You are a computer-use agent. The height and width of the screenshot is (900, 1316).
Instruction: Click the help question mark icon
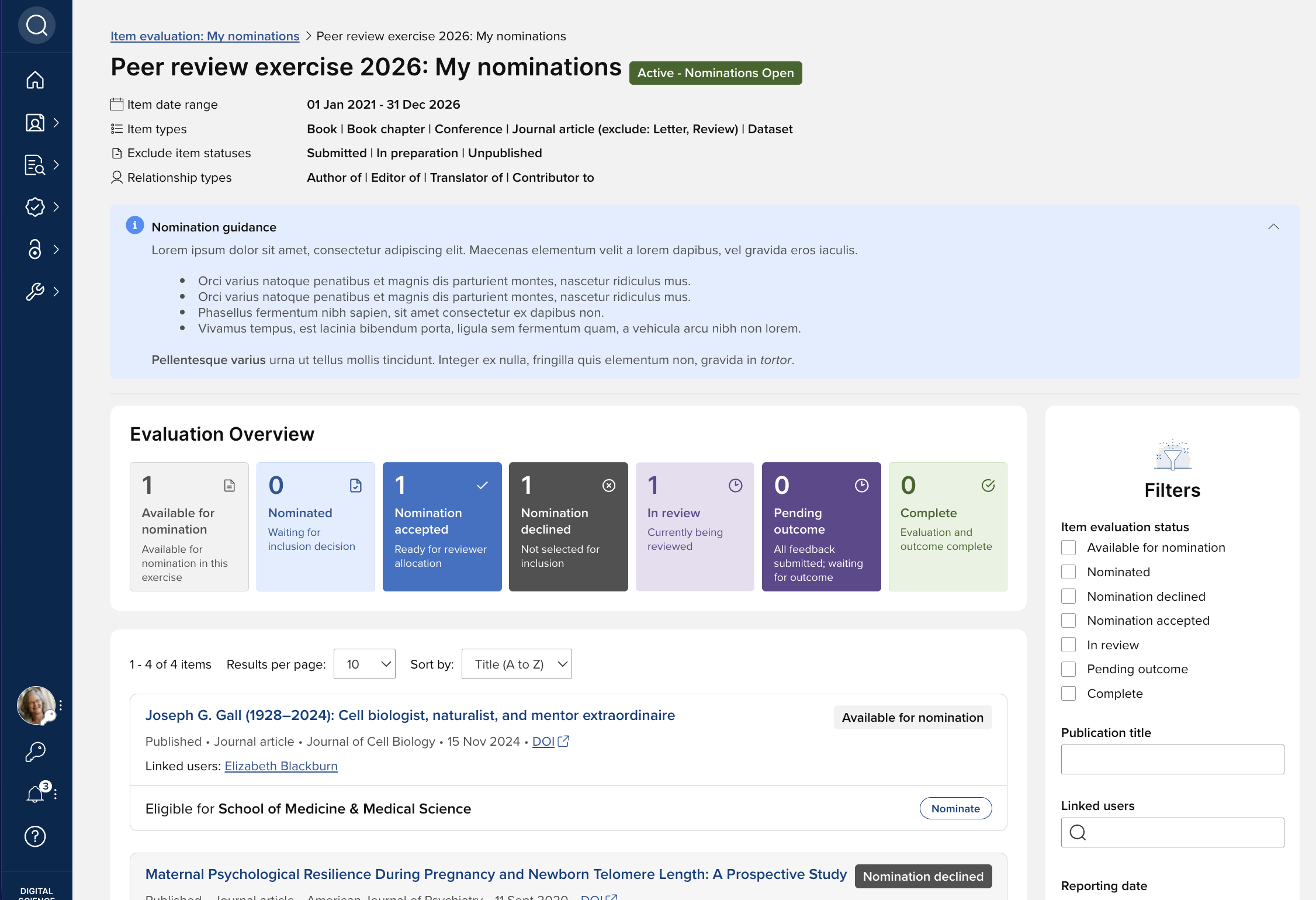(35, 836)
